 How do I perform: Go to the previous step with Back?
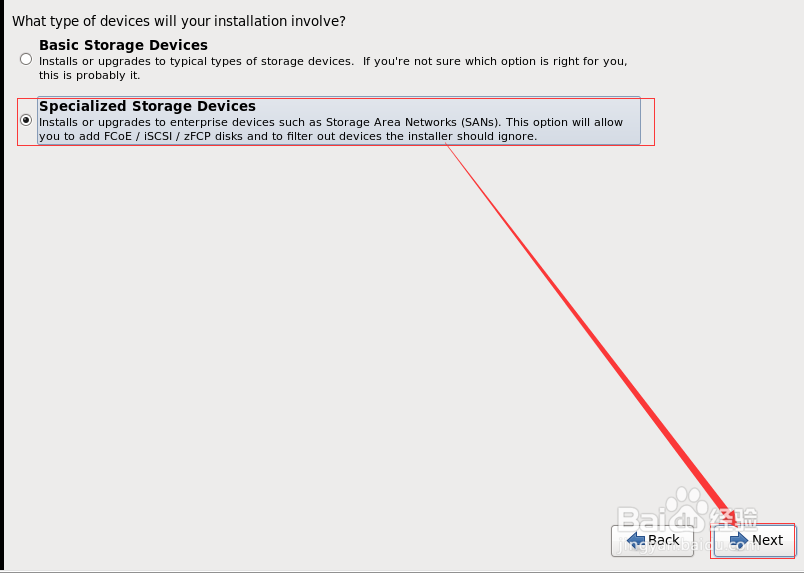[x=652, y=541]
